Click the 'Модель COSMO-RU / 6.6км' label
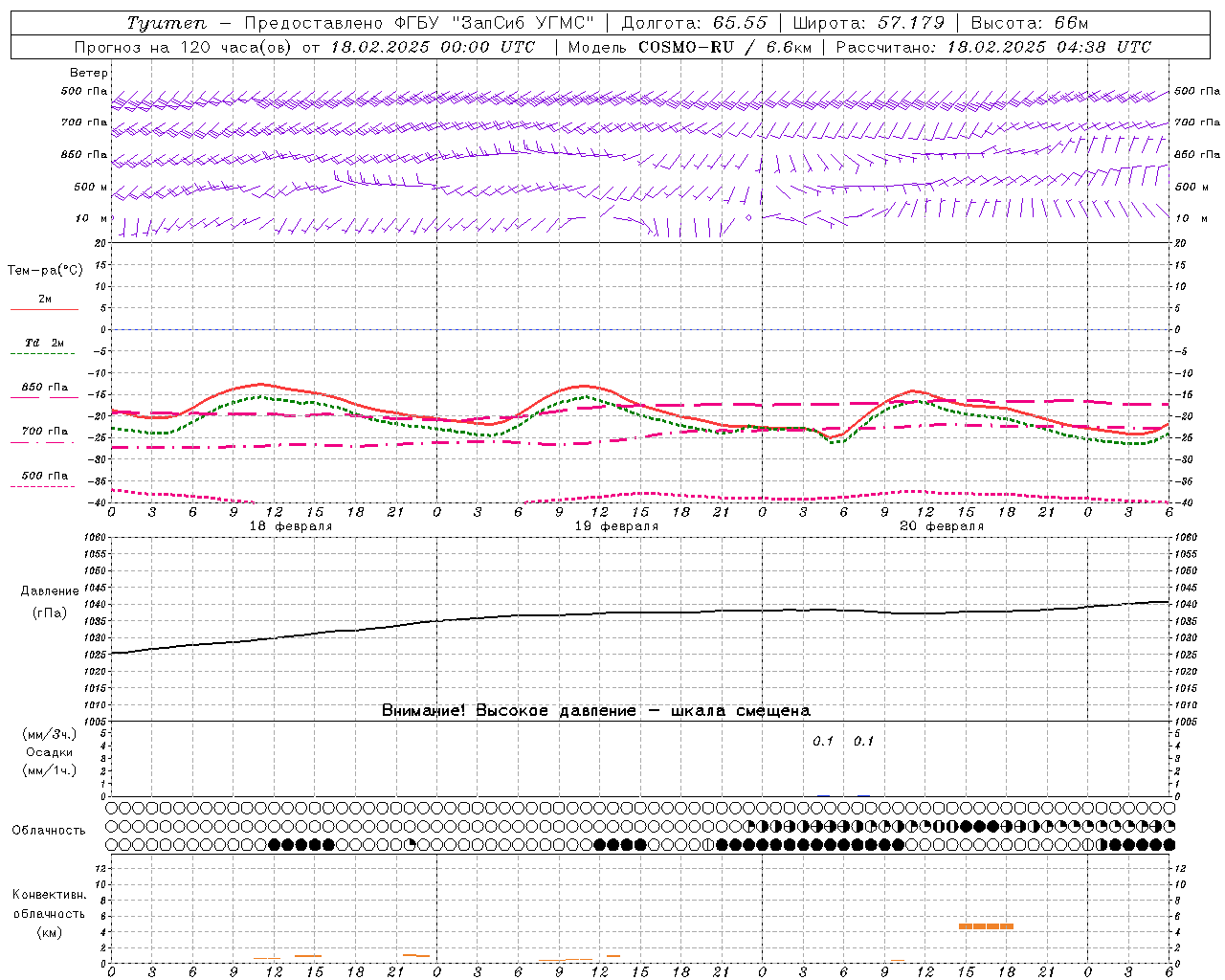This screenshot has height=980, width=1225. [x=689, y=47]
